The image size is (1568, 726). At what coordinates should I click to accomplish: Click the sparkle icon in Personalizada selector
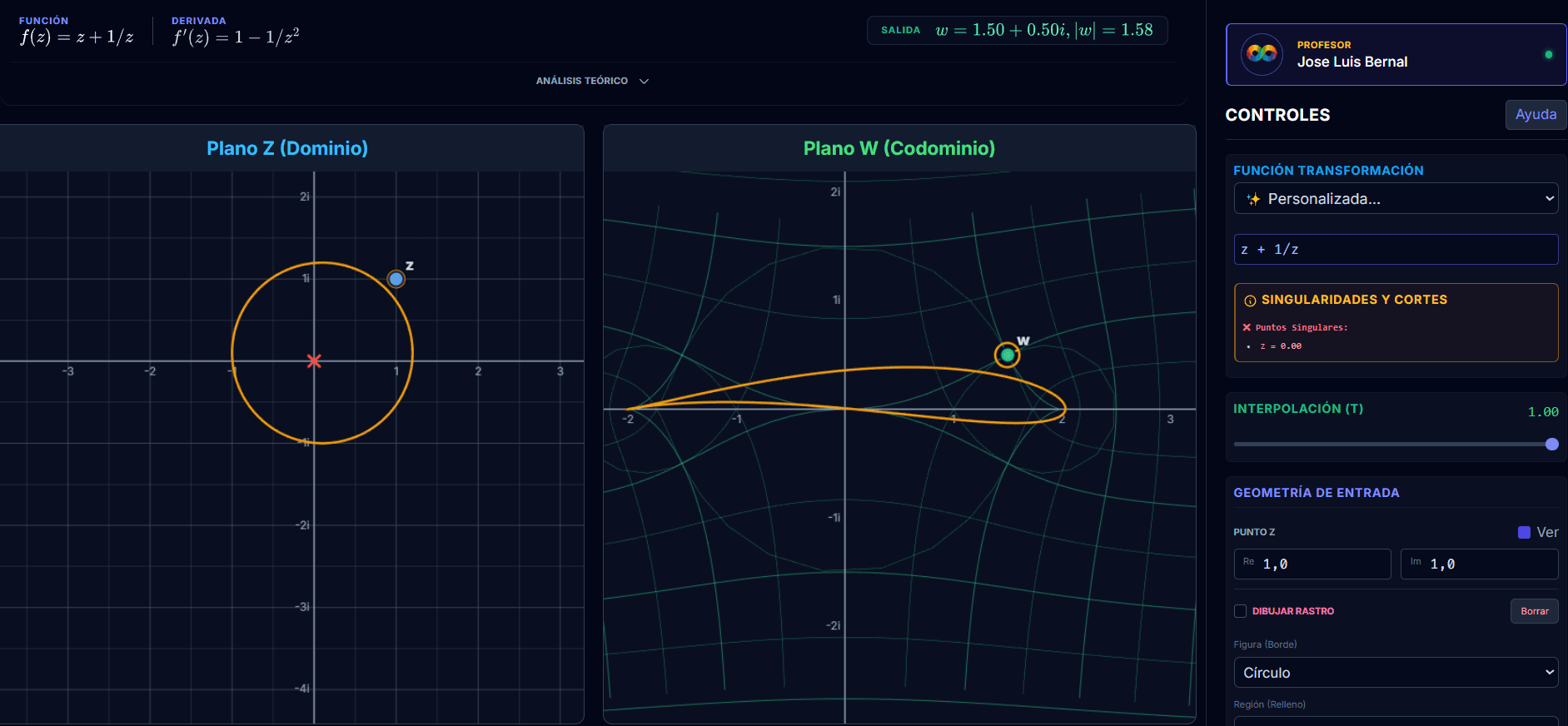[x=1253, y=199]
